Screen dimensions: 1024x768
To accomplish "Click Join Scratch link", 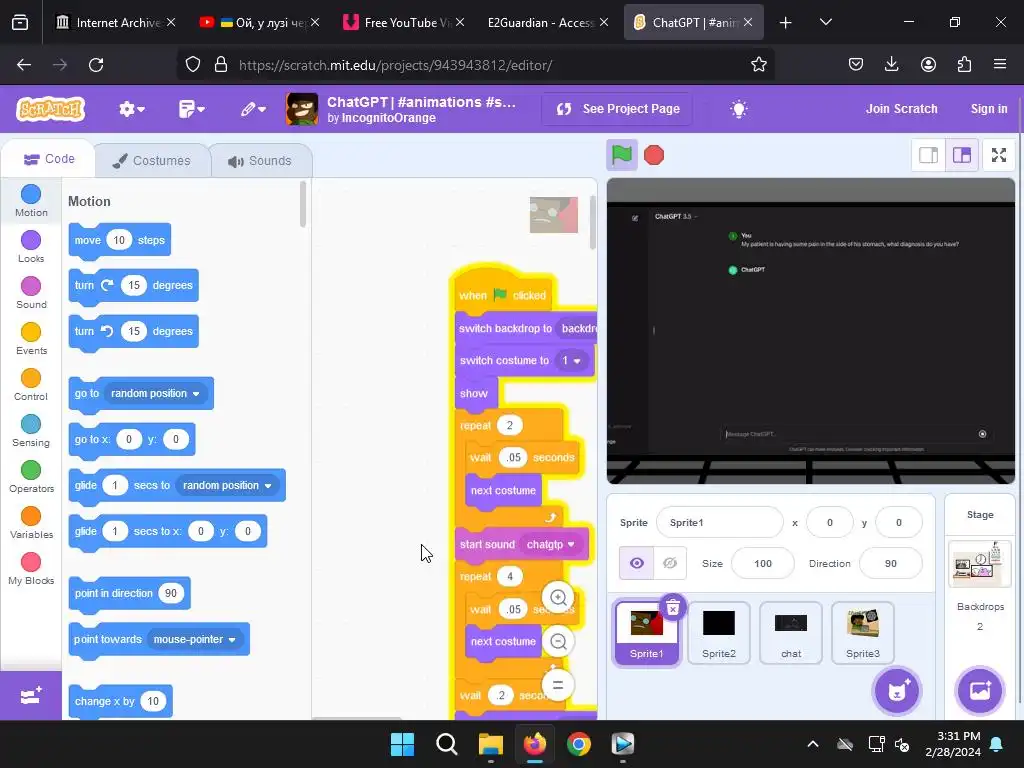I will [901, 109].
